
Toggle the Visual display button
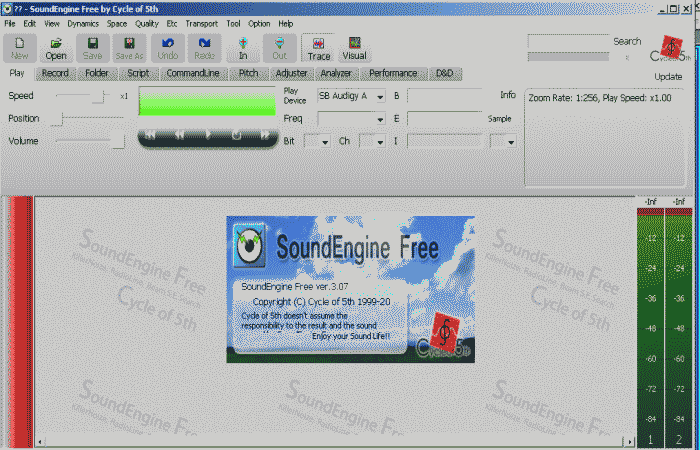[353, 48]
